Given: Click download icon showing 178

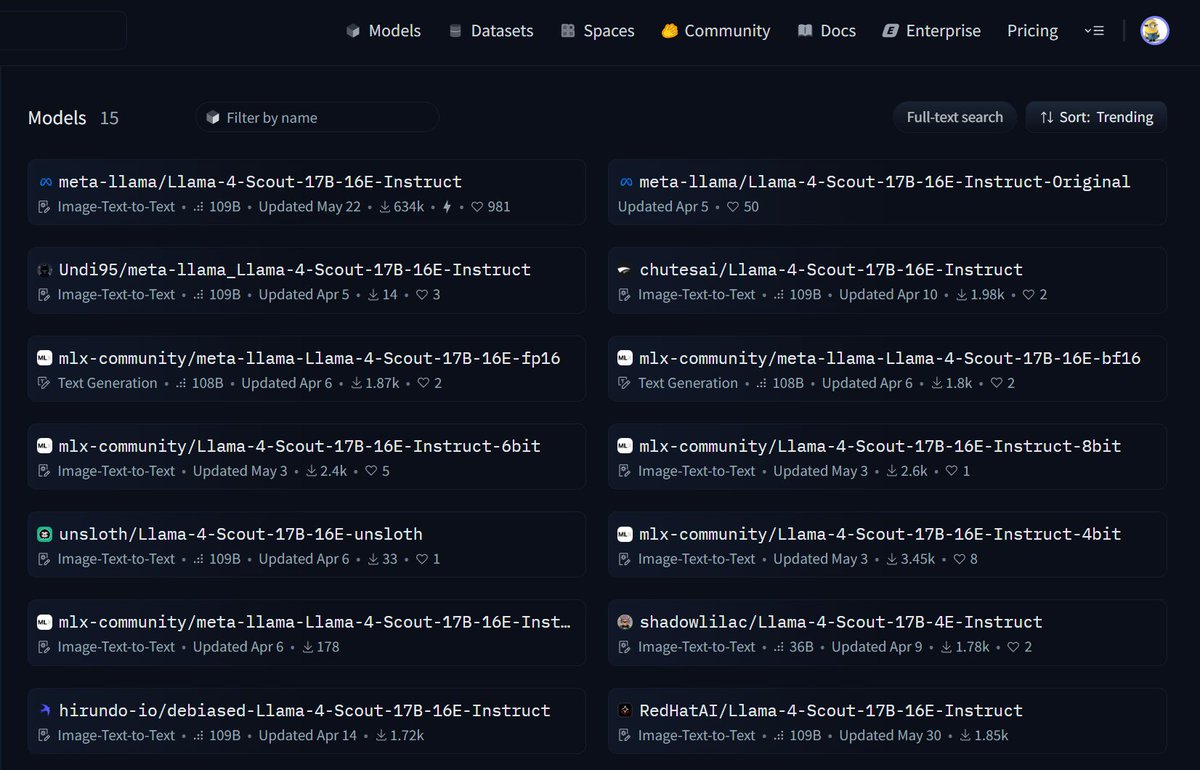Looking at the screenshot, I should [307, 647].
